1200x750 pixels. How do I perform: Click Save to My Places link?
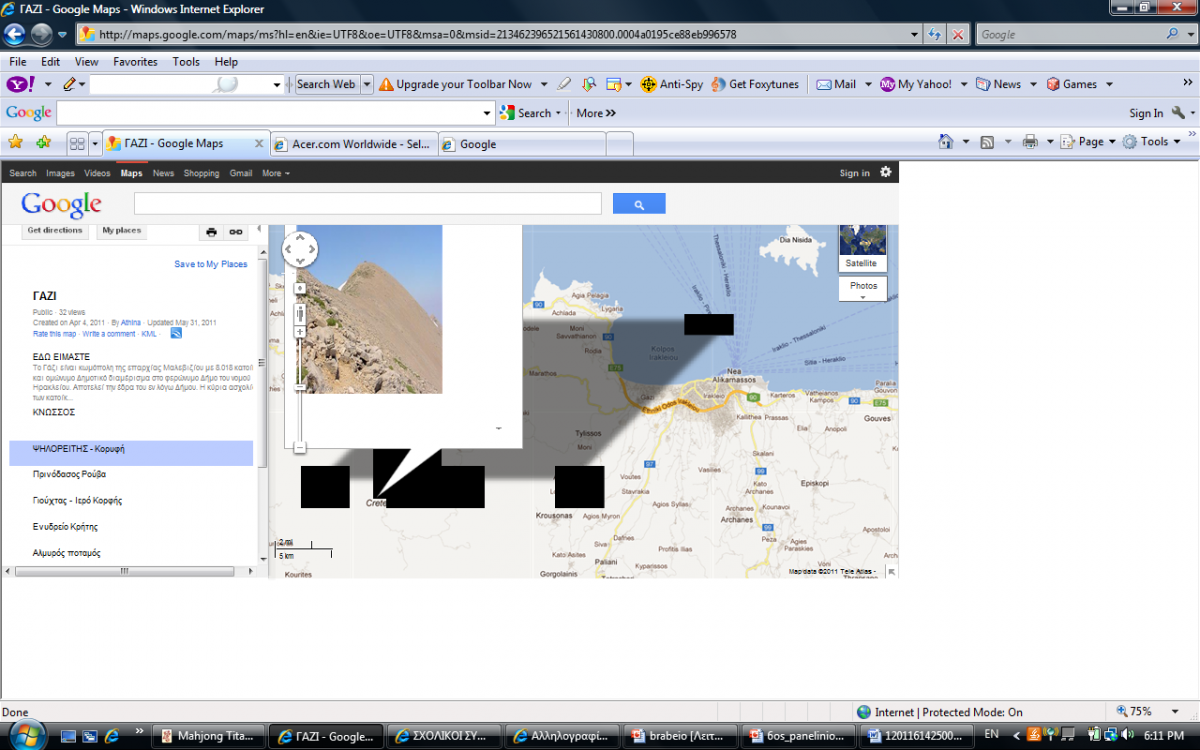pyautogui.click(x=211, y=264)
